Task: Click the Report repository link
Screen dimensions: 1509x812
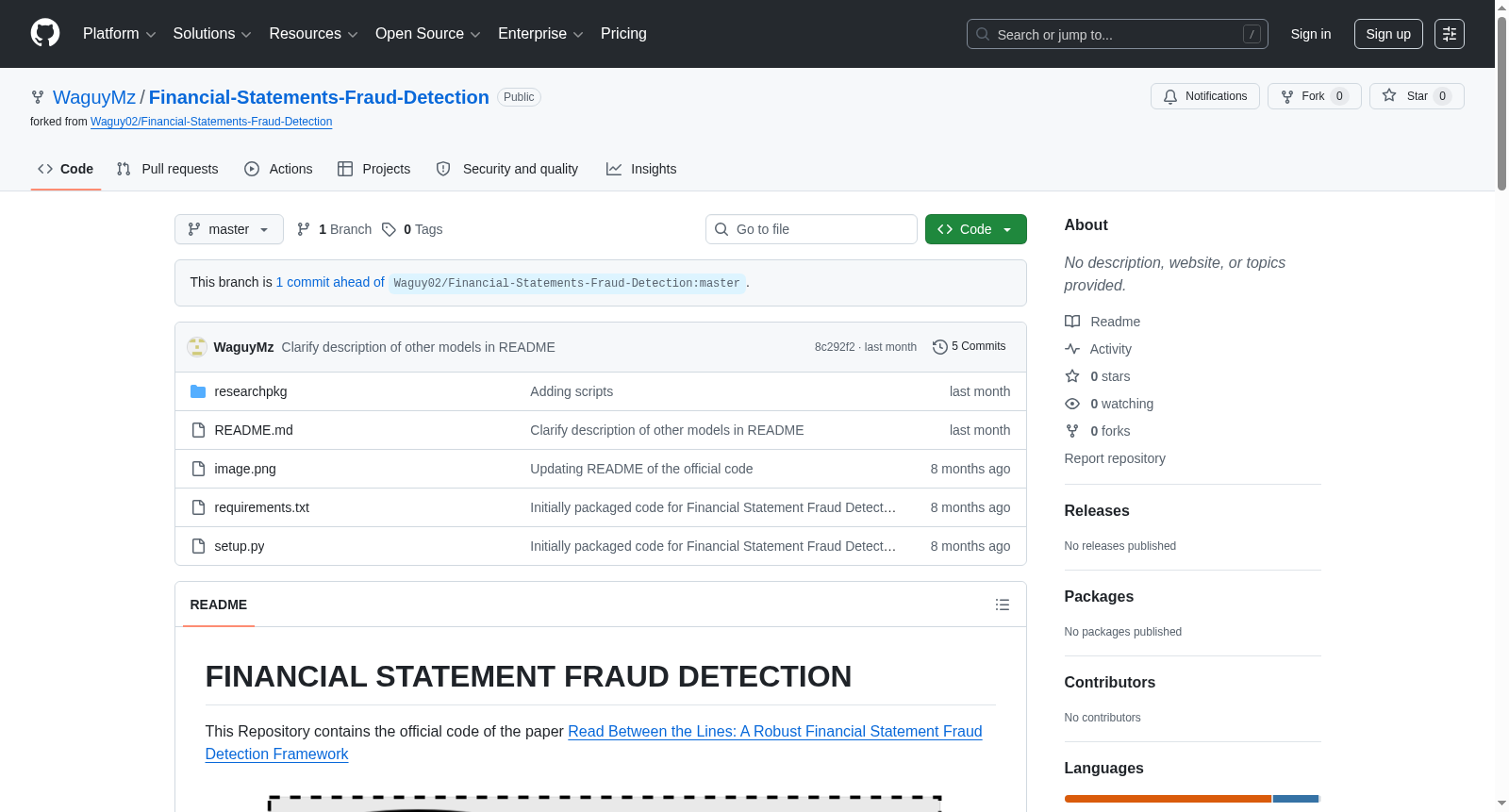Action: (x=1115, y=458)
